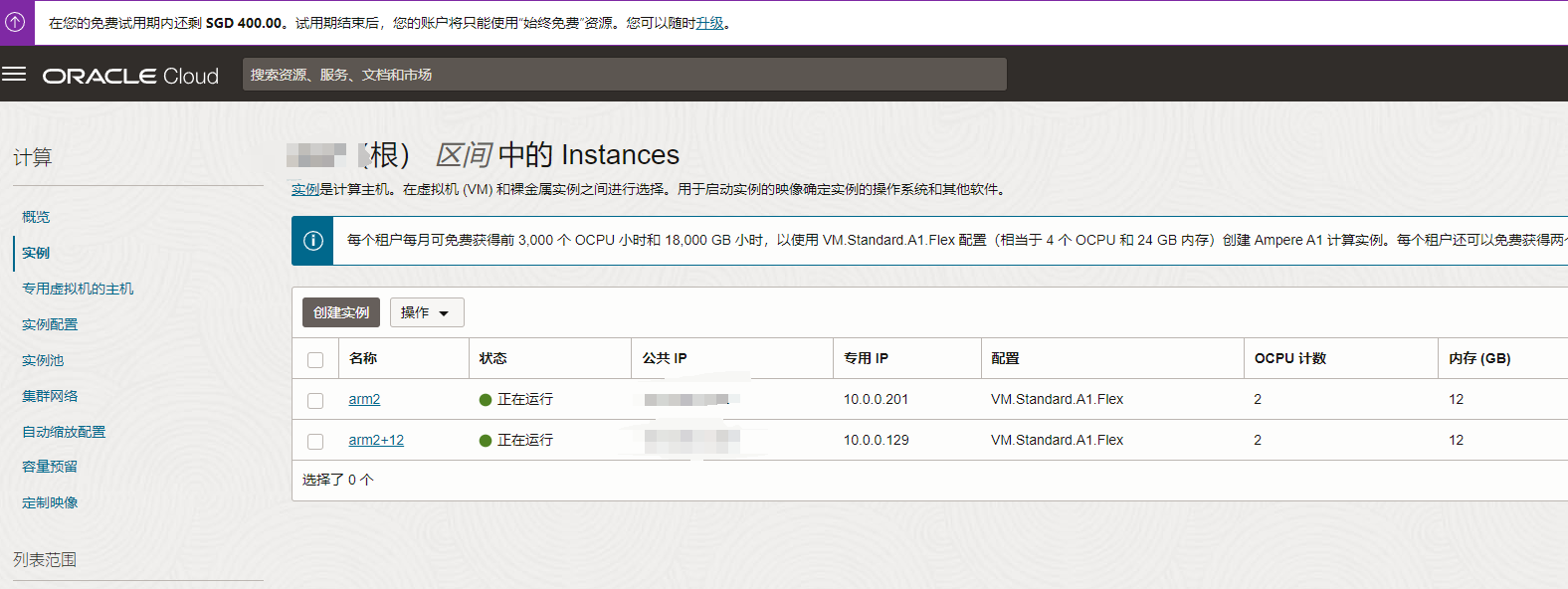This screenshot has width=1568, height=589.
Task: Click the upgrade arrow icon in trial banner
Action: coord(15,22)
